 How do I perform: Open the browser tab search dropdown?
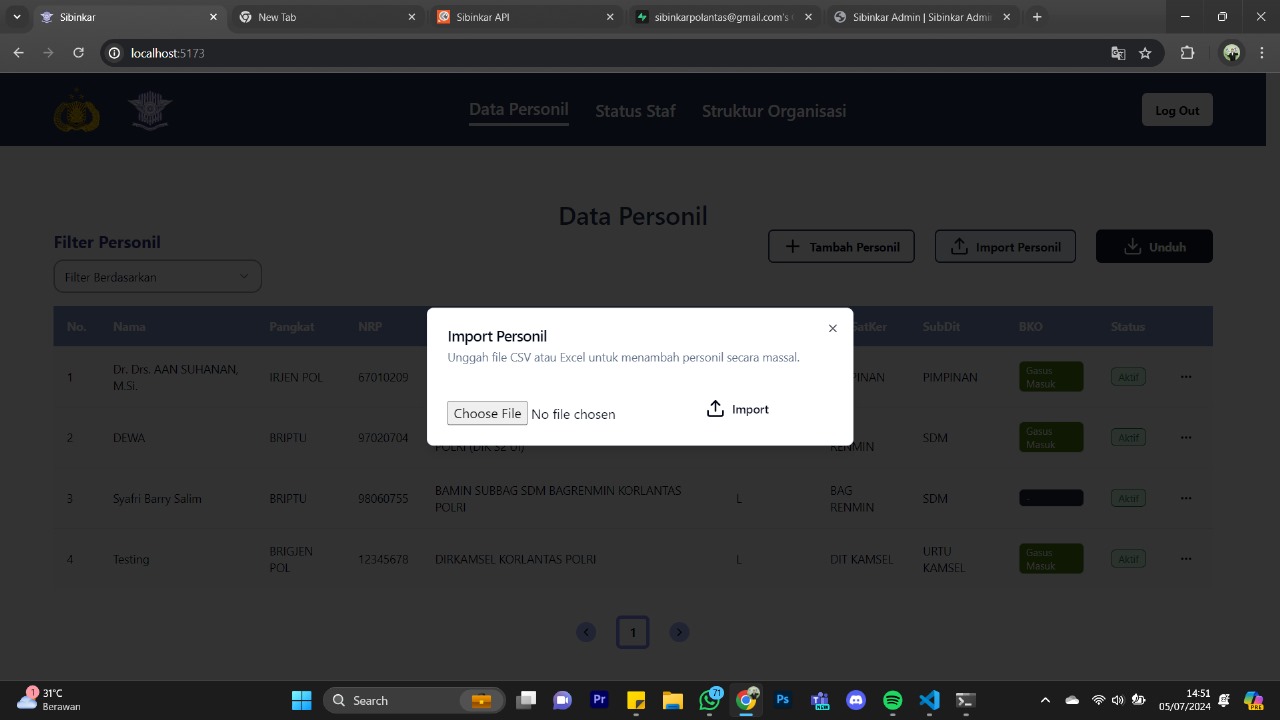pos(17,17)
